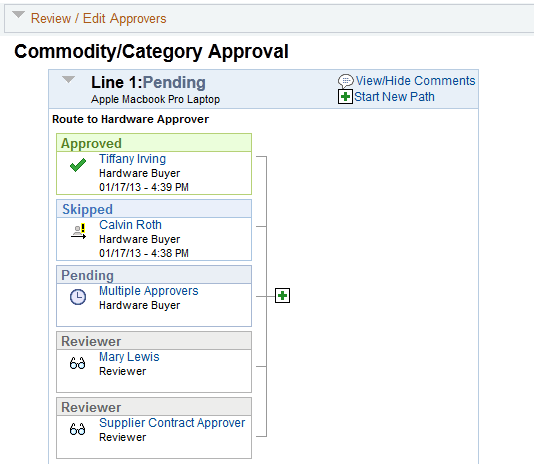Click the green approved checkmark for Tiffany Irving
534x464 pixels.
(x=78, y=165)
